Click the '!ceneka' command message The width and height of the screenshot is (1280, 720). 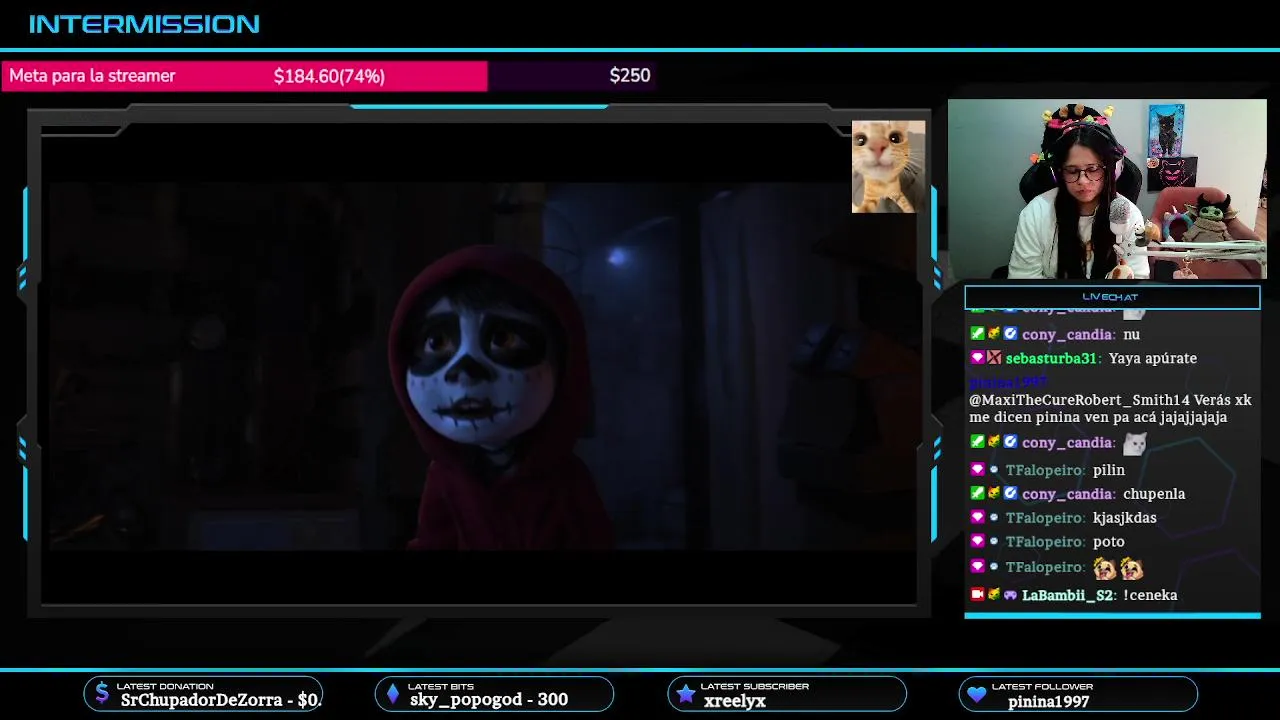point(1150,595)
